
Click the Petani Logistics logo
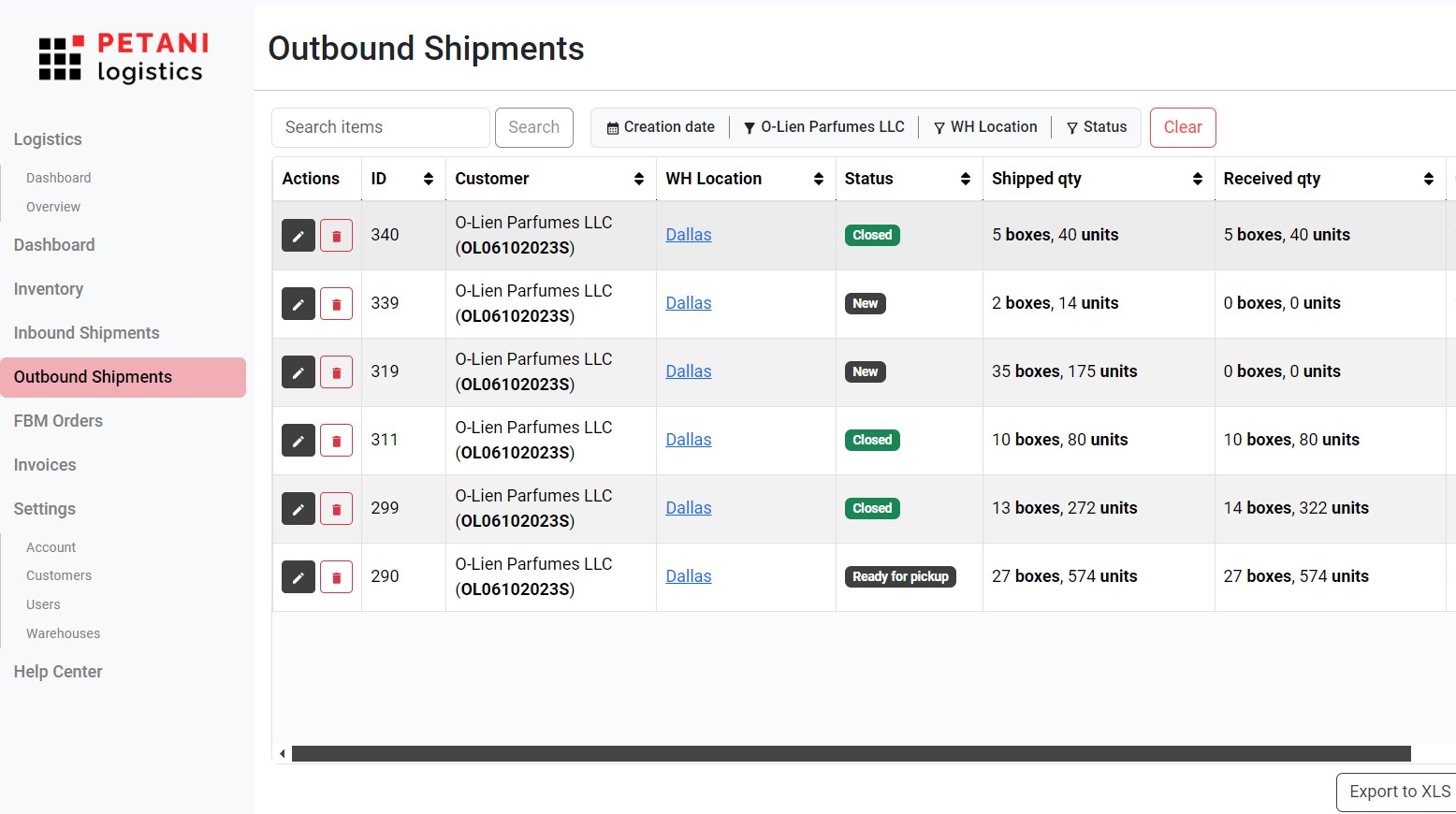[124, 58]
